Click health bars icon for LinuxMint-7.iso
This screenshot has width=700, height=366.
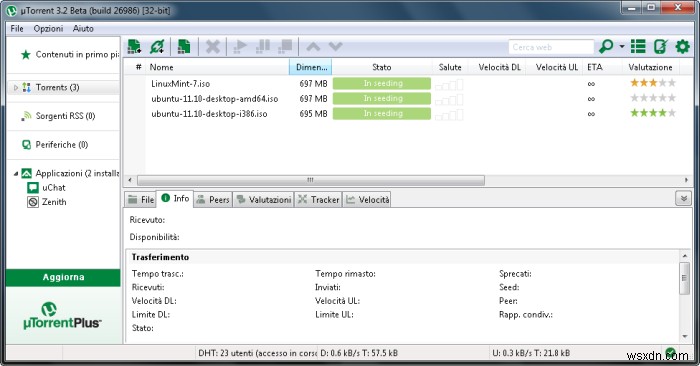pos(449,84)
